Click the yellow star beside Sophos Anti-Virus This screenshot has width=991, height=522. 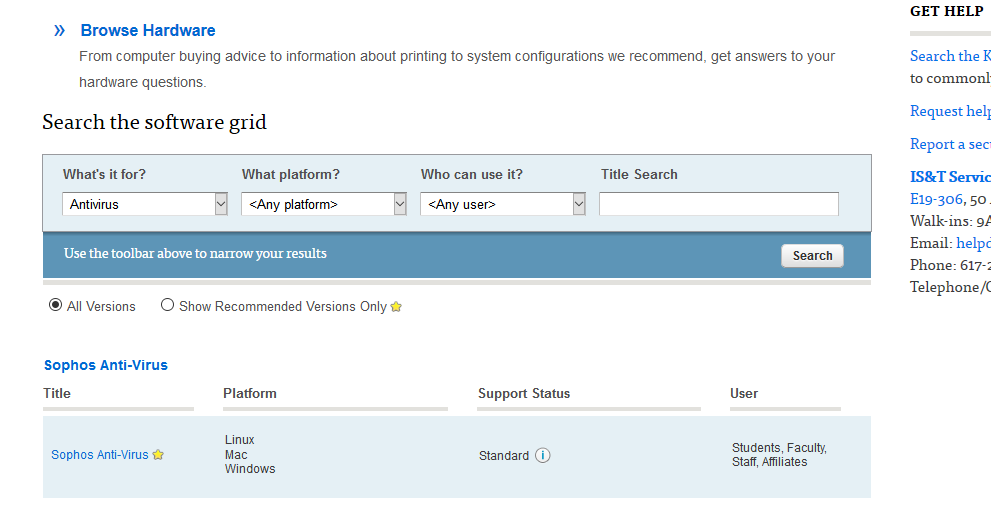click(x=158, y=455)
